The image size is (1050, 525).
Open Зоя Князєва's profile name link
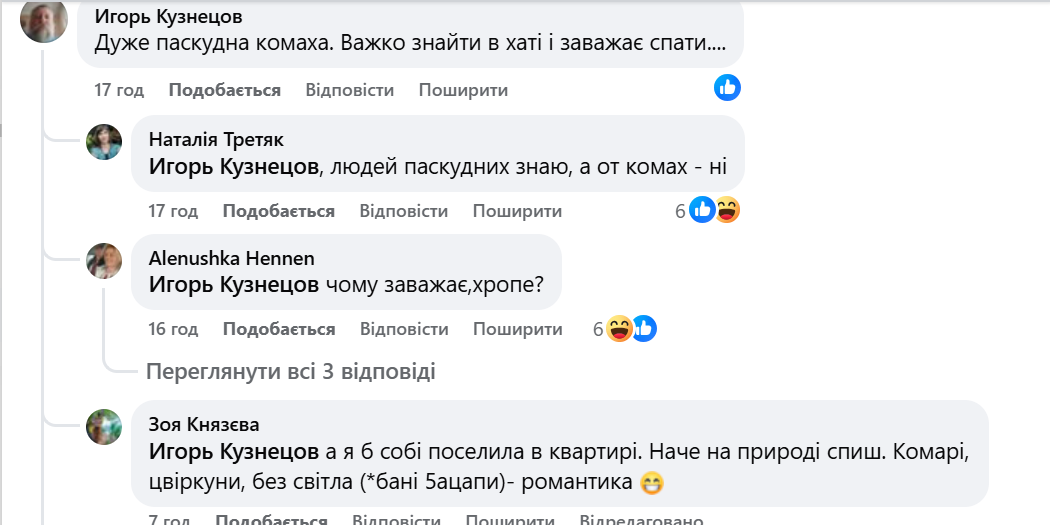(x=204, y=424)
